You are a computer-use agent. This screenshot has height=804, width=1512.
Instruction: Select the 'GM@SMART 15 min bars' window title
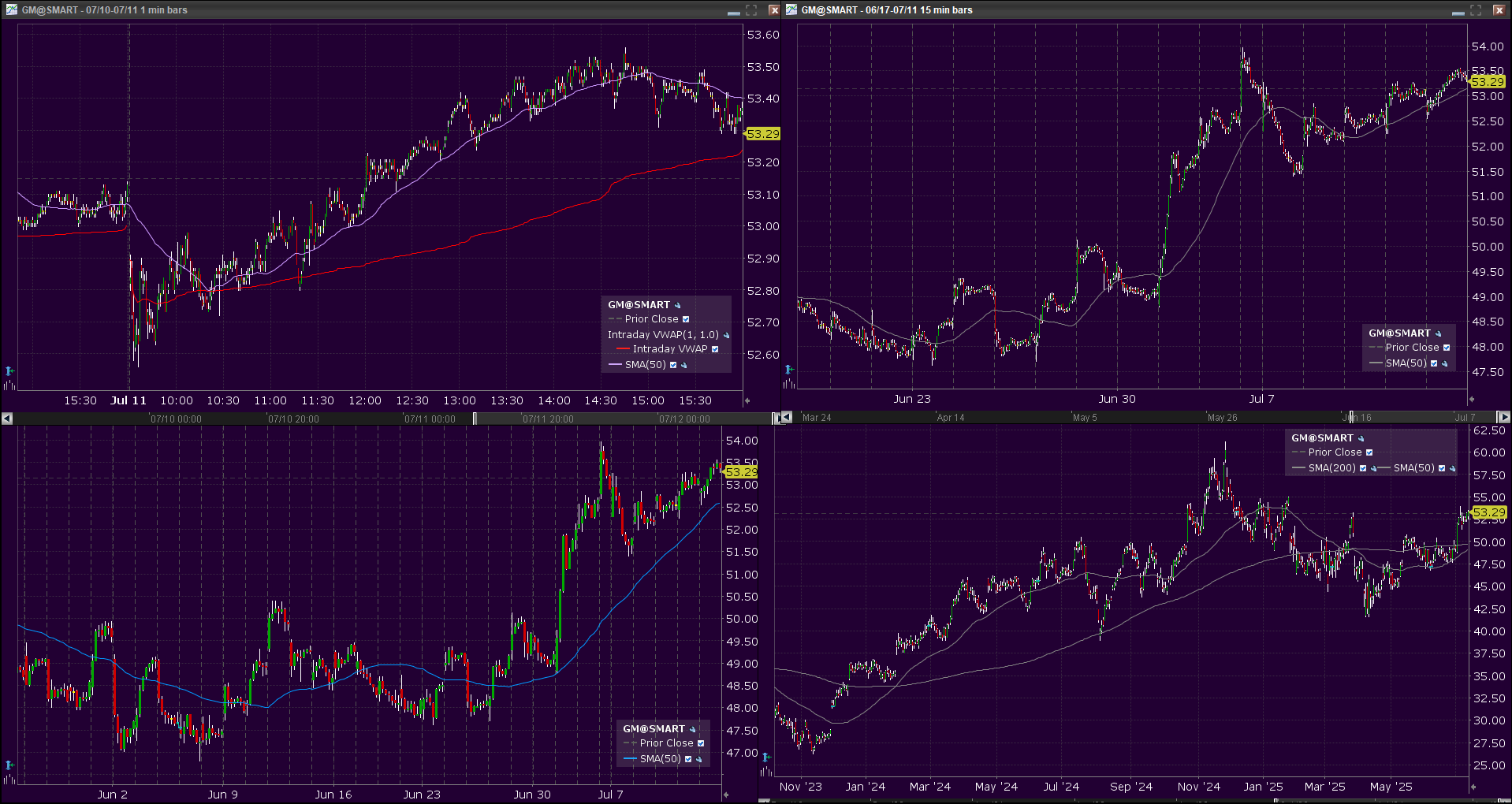coord(886,9)
